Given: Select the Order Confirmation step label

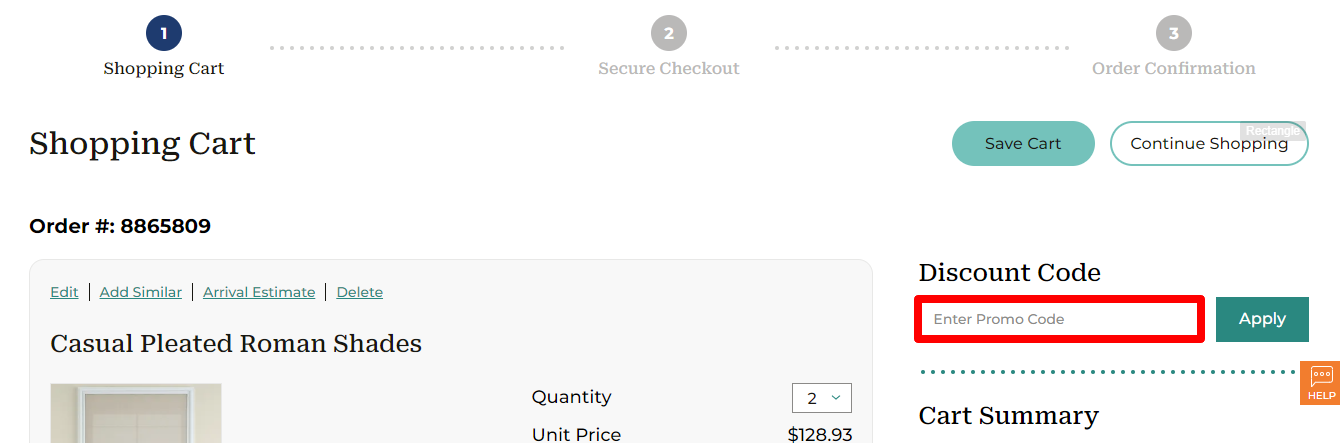Looking at the screenshot, I should coord(1173,69).
